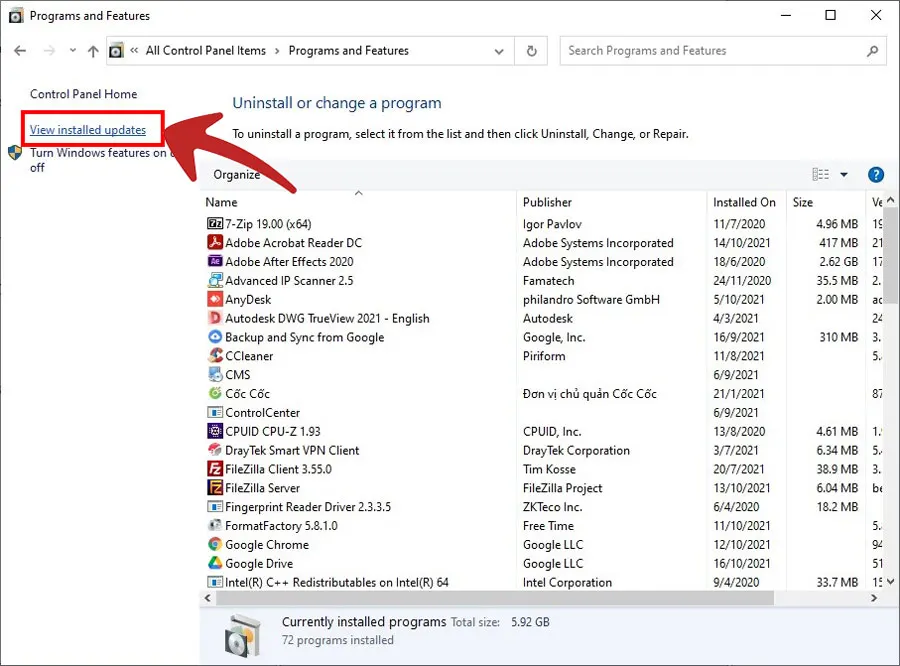Image resolution: width=900 pixels, height=666 pixels.
Task: Click the vertical scrollbar down arrow
Action: click(x=890, y=582)
